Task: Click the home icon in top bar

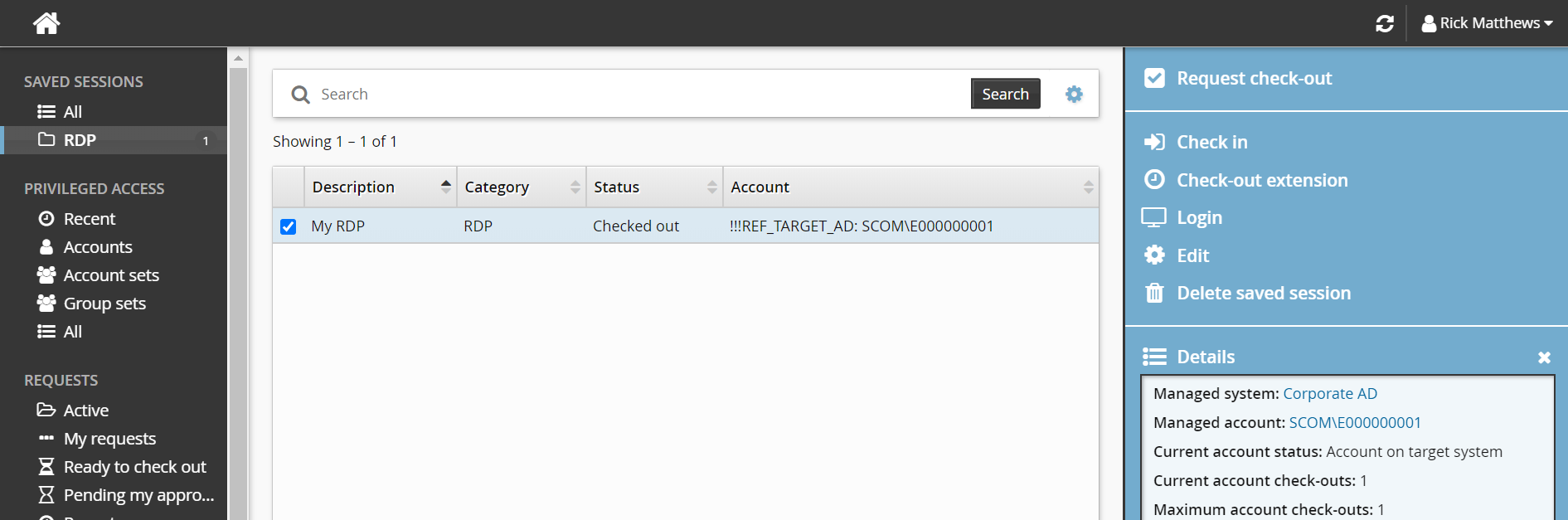Action: (x=46, y=23)
